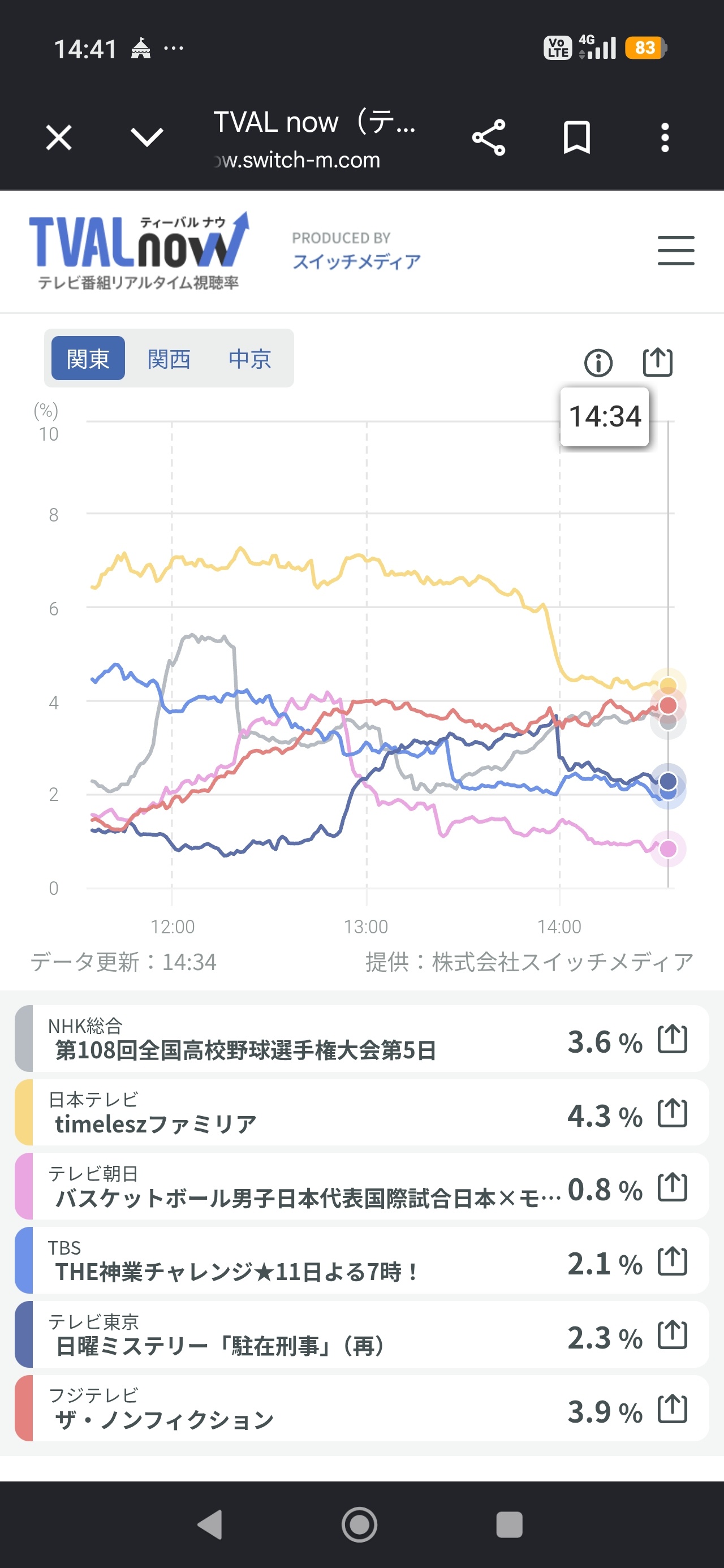Bookmark this page in browser
The image size is (724, 1568).
coord(576,137)
